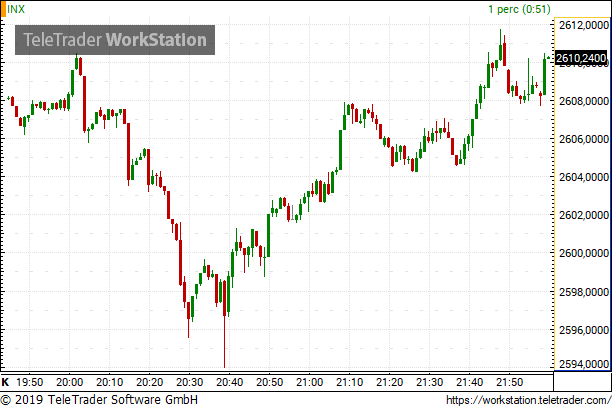
Task: Click the 21:10 time axis label
Action: 349,382
